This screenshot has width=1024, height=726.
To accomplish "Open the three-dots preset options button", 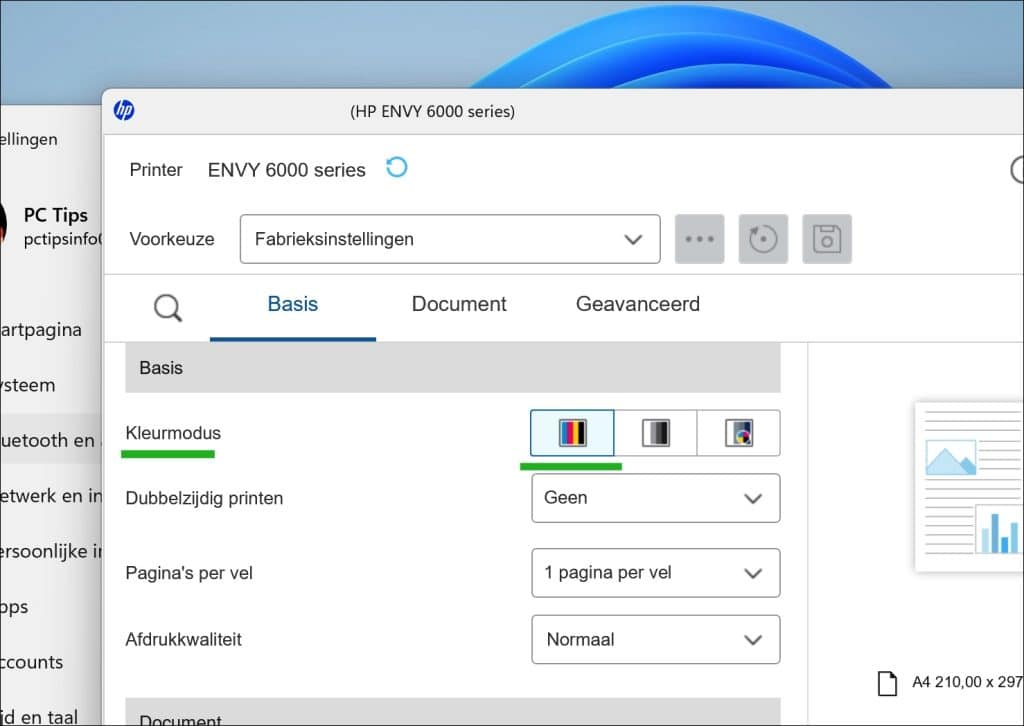I will click(x=699, y=239).
